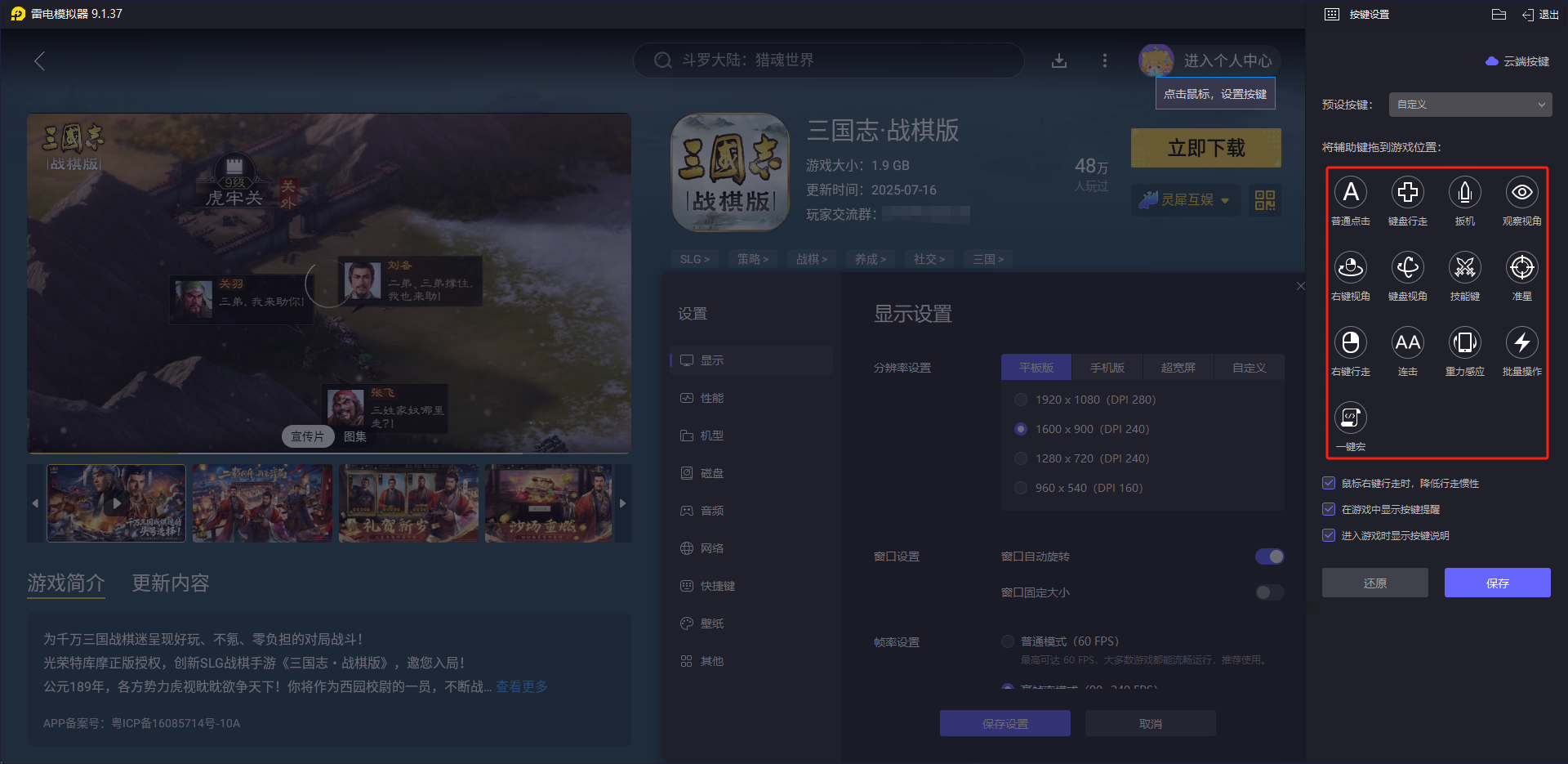1568x764 pixels.
Task: Open the SLG > tag
Action: (x=695, y=259)
